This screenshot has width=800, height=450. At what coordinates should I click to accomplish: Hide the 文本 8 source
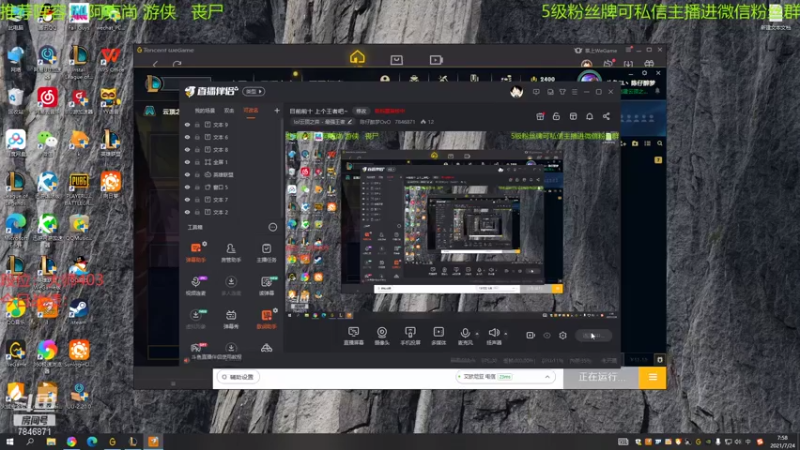(x=187, y=149)
